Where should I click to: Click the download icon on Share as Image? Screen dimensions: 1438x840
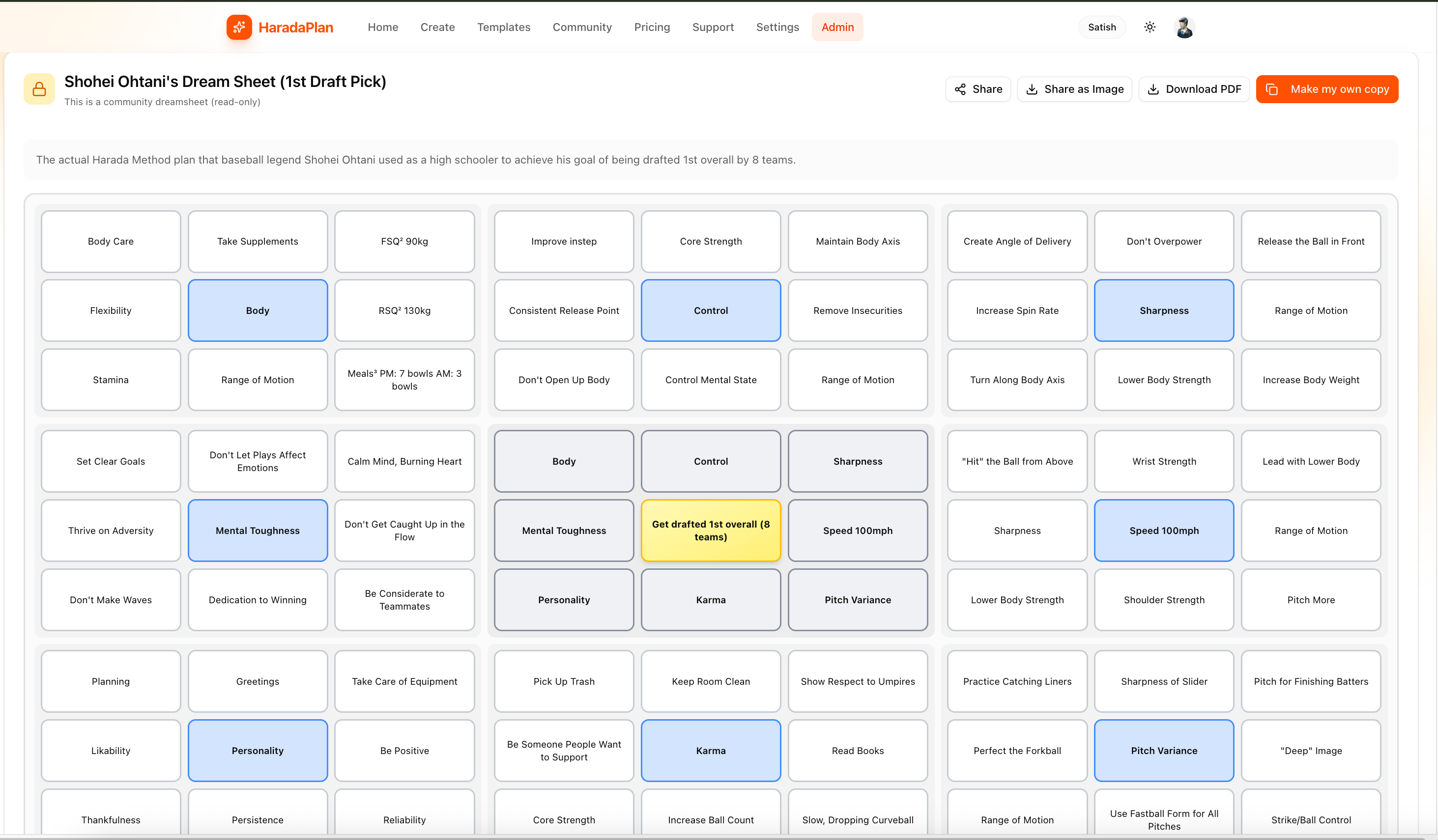(1032, 89)
